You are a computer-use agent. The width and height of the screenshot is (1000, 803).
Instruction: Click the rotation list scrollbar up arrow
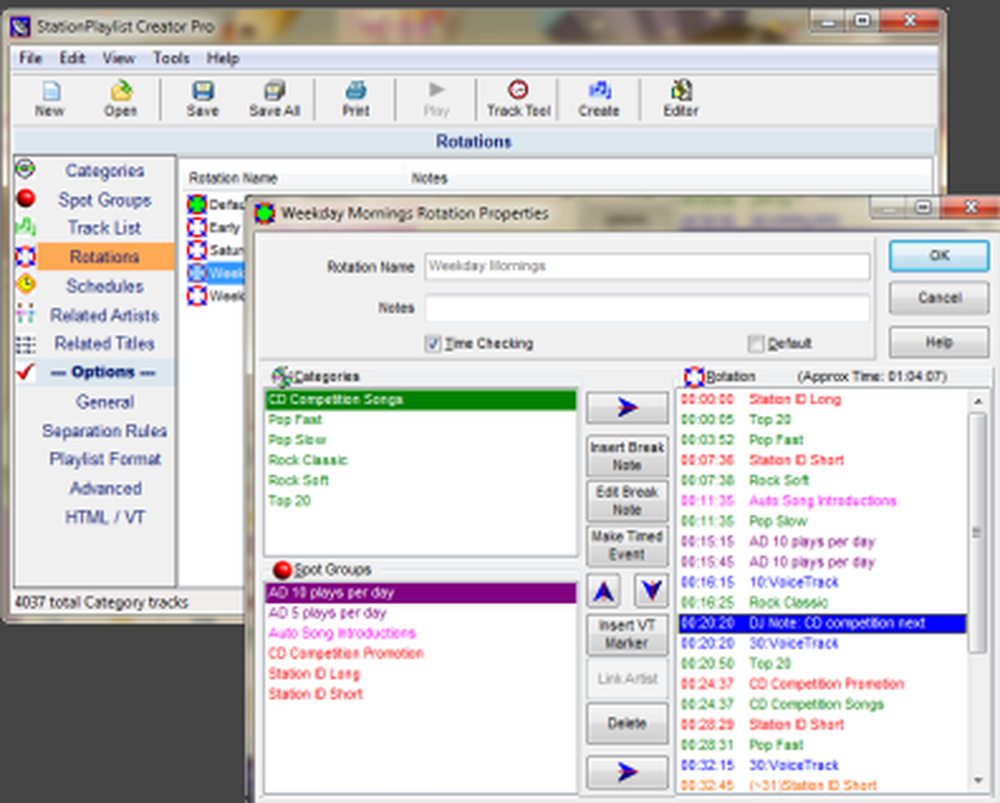[978, 401]
